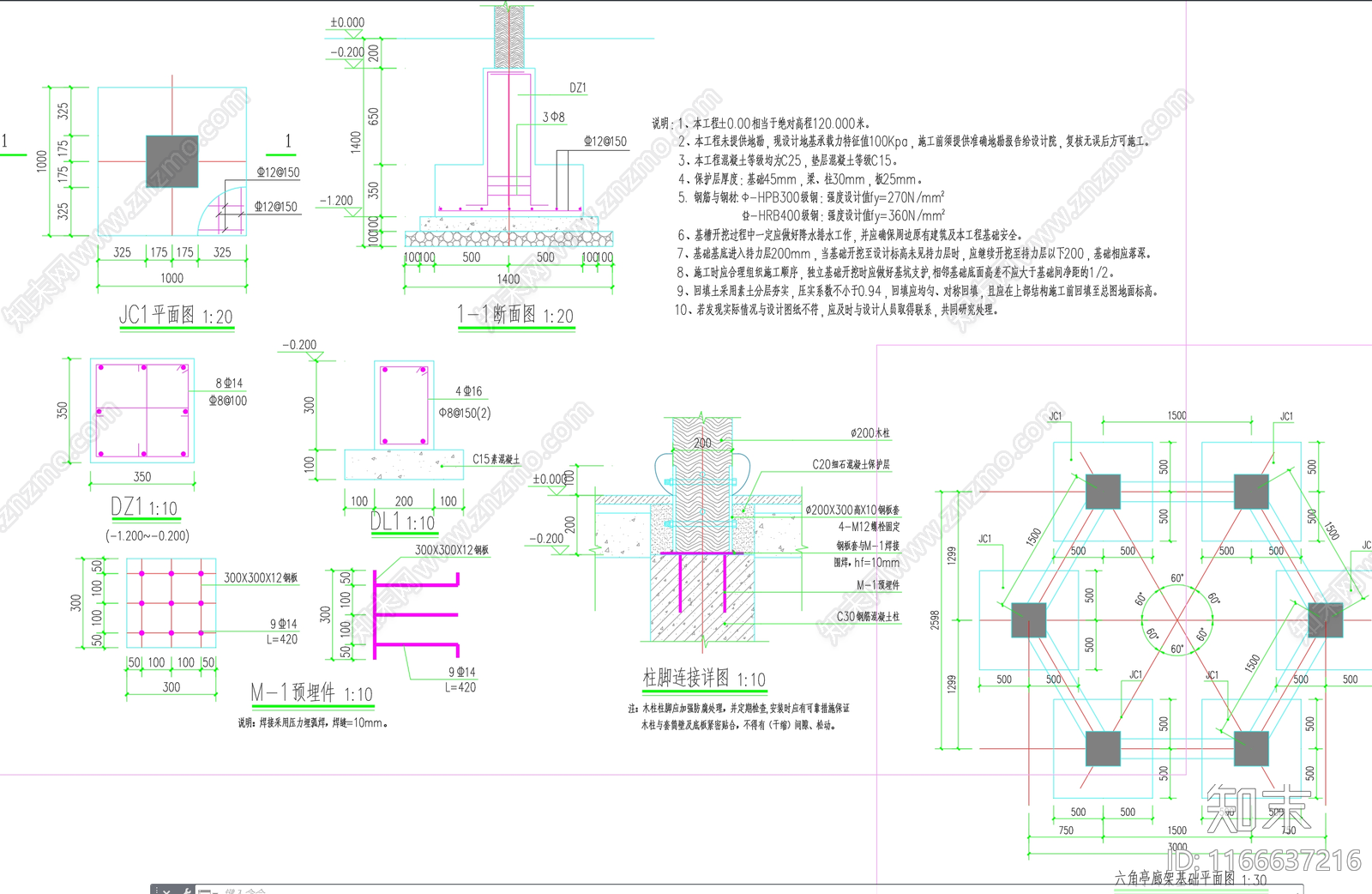Select the C15素混凝土 label
Viewport: 1372px width, 894px height.
coord(496,459)
